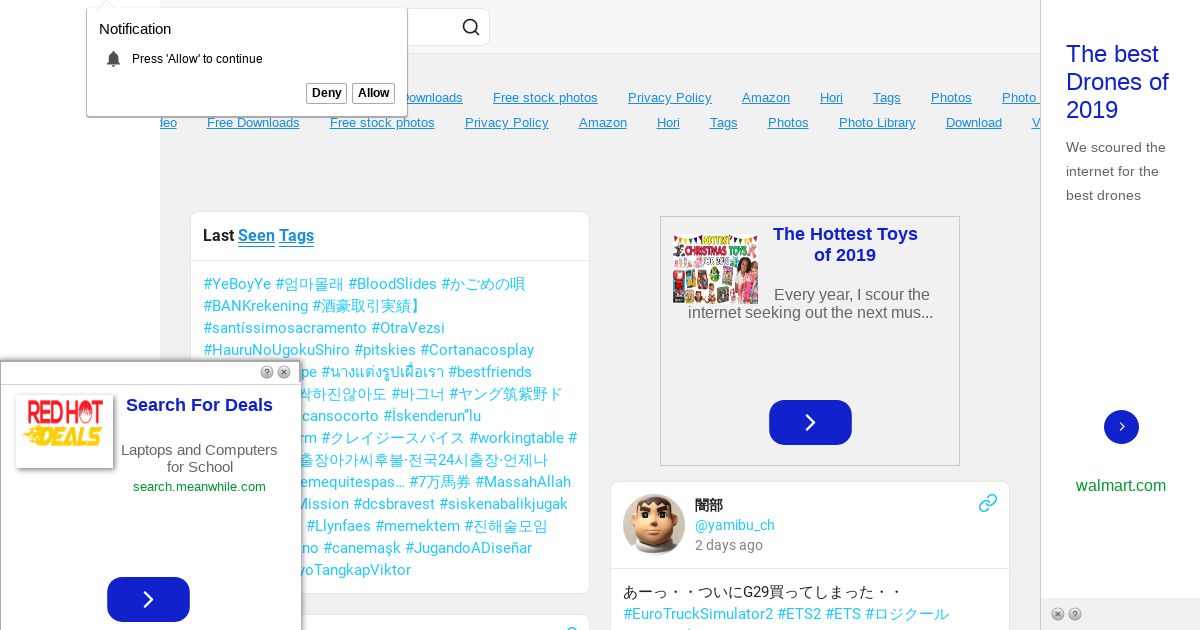Open hashtag #JugandoADiseñar
1200x630 pixels.
468,548
